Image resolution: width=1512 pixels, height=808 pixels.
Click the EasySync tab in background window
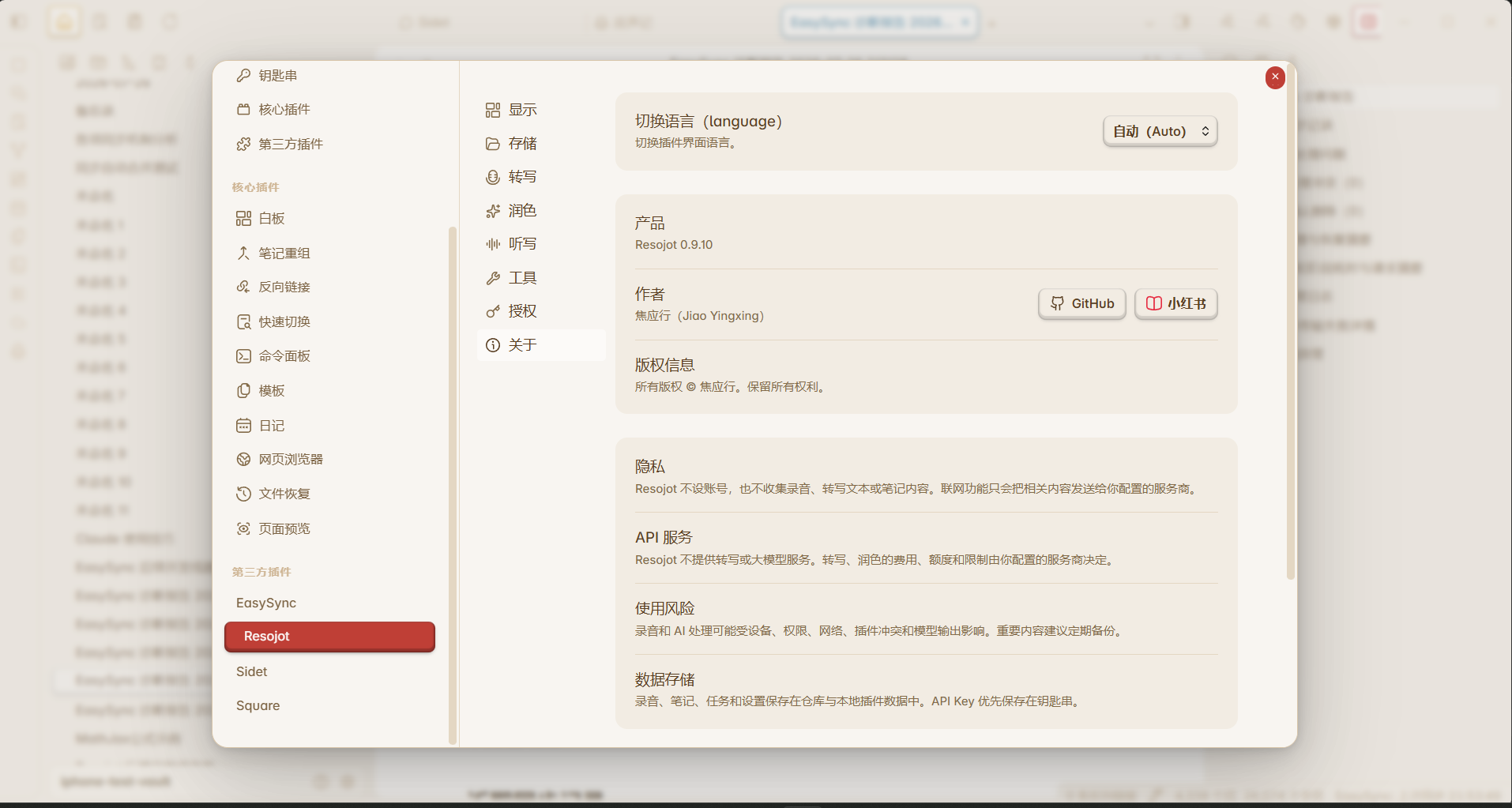tap(879, 22)
